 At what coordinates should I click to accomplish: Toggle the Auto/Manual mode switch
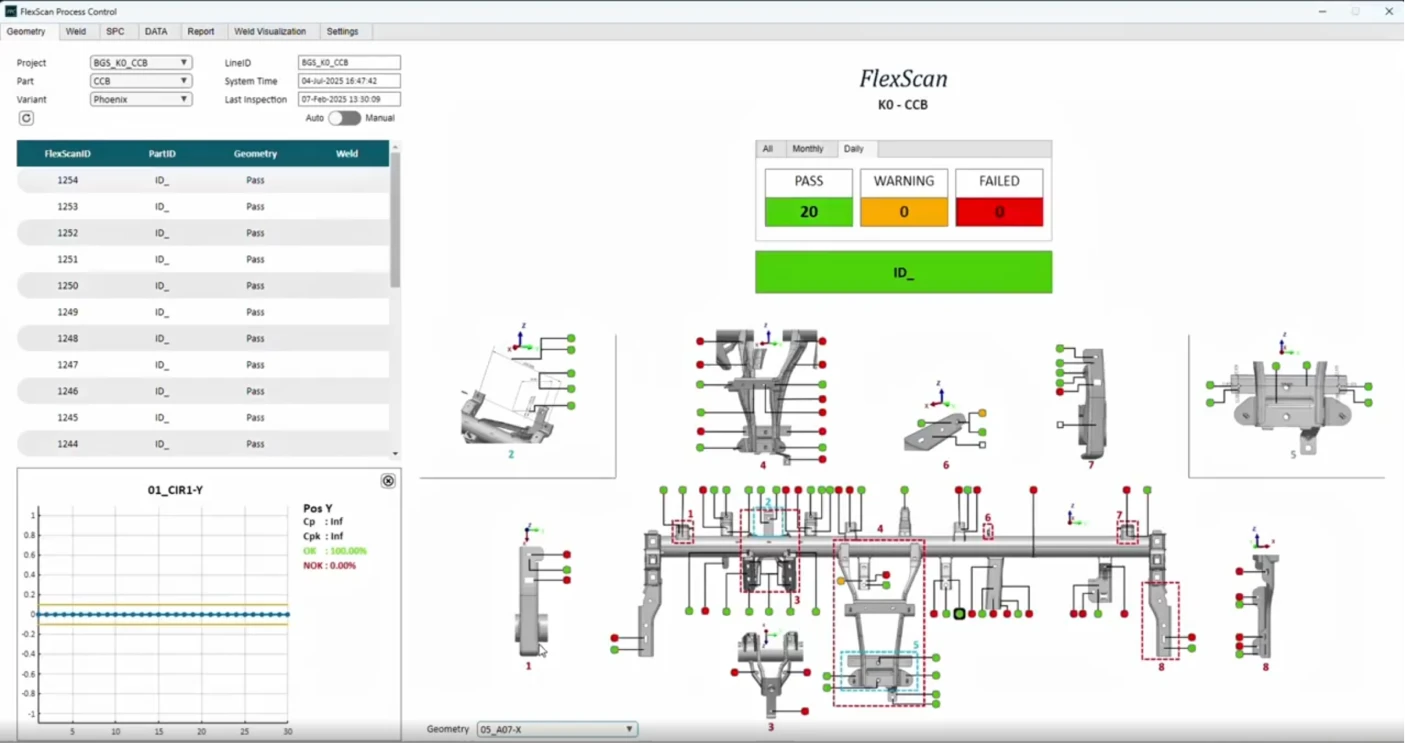coord(344,118)
